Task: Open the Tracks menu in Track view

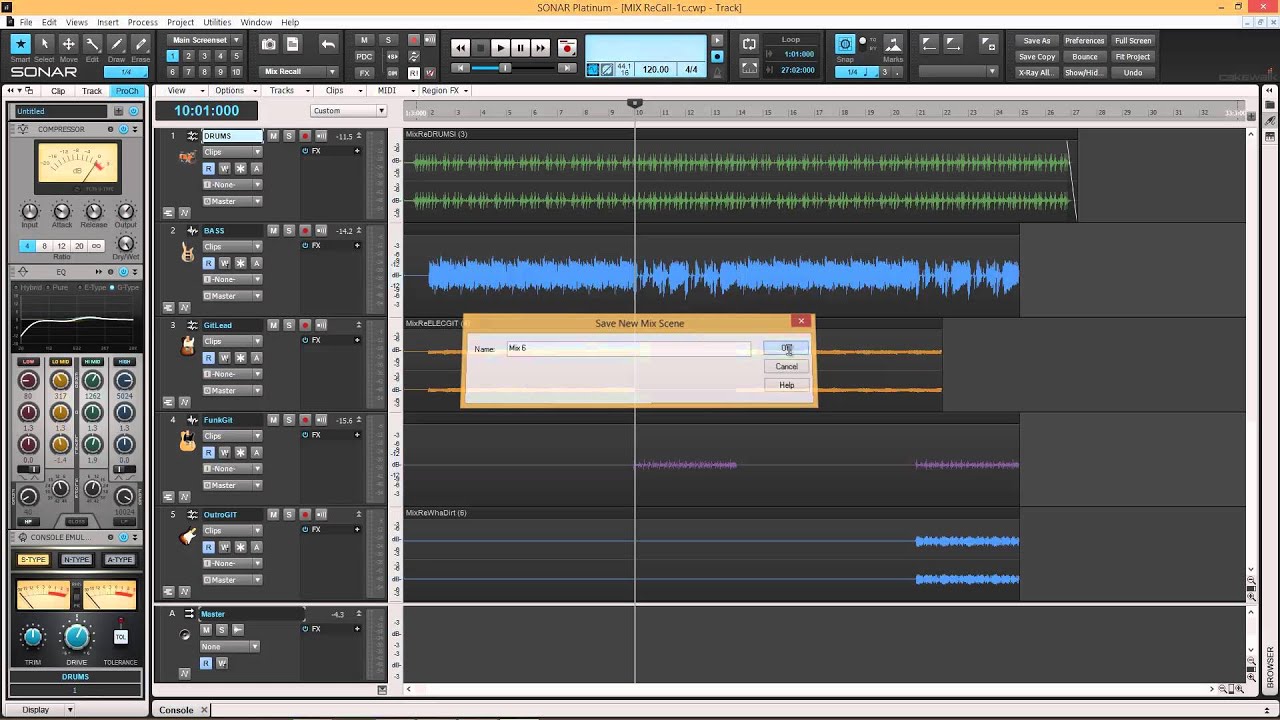Action: coord(287,90)
